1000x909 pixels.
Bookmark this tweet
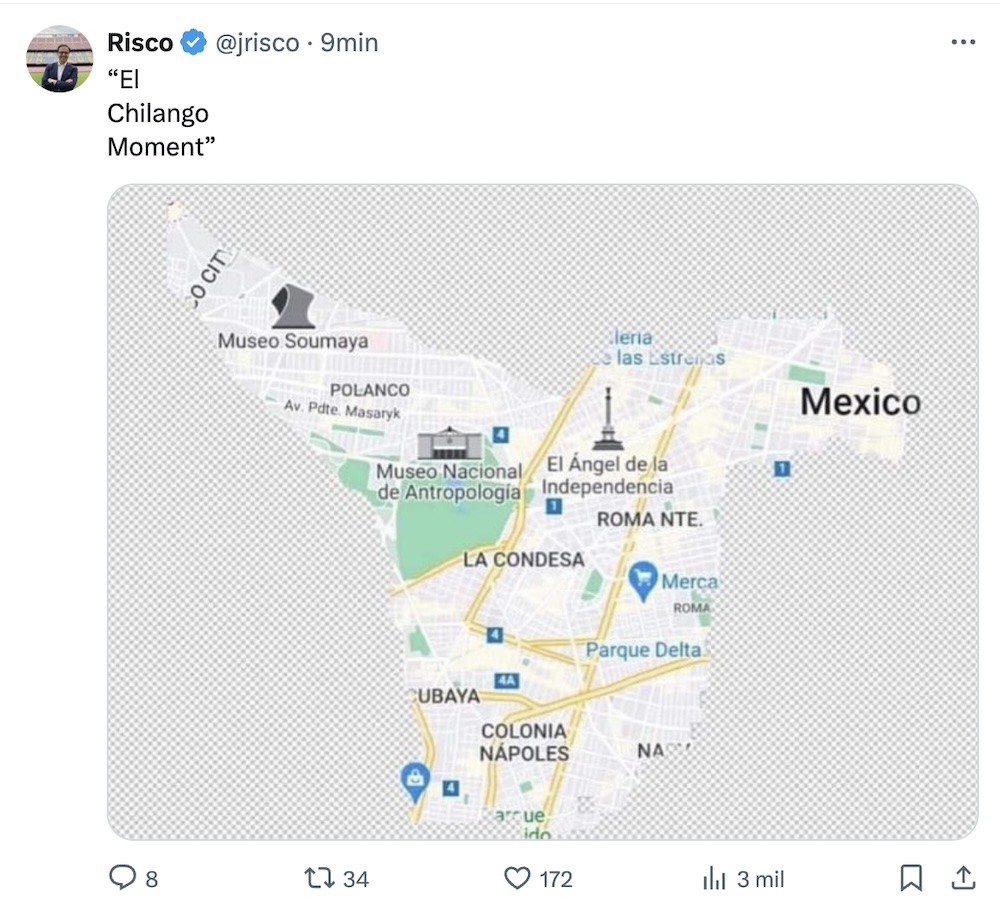pyautogui.click(x=911, y=878)
